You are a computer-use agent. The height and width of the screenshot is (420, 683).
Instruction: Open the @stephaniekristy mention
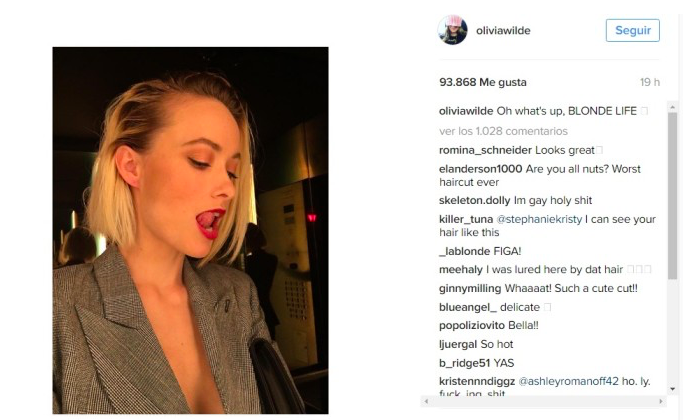tap(539, 219)
